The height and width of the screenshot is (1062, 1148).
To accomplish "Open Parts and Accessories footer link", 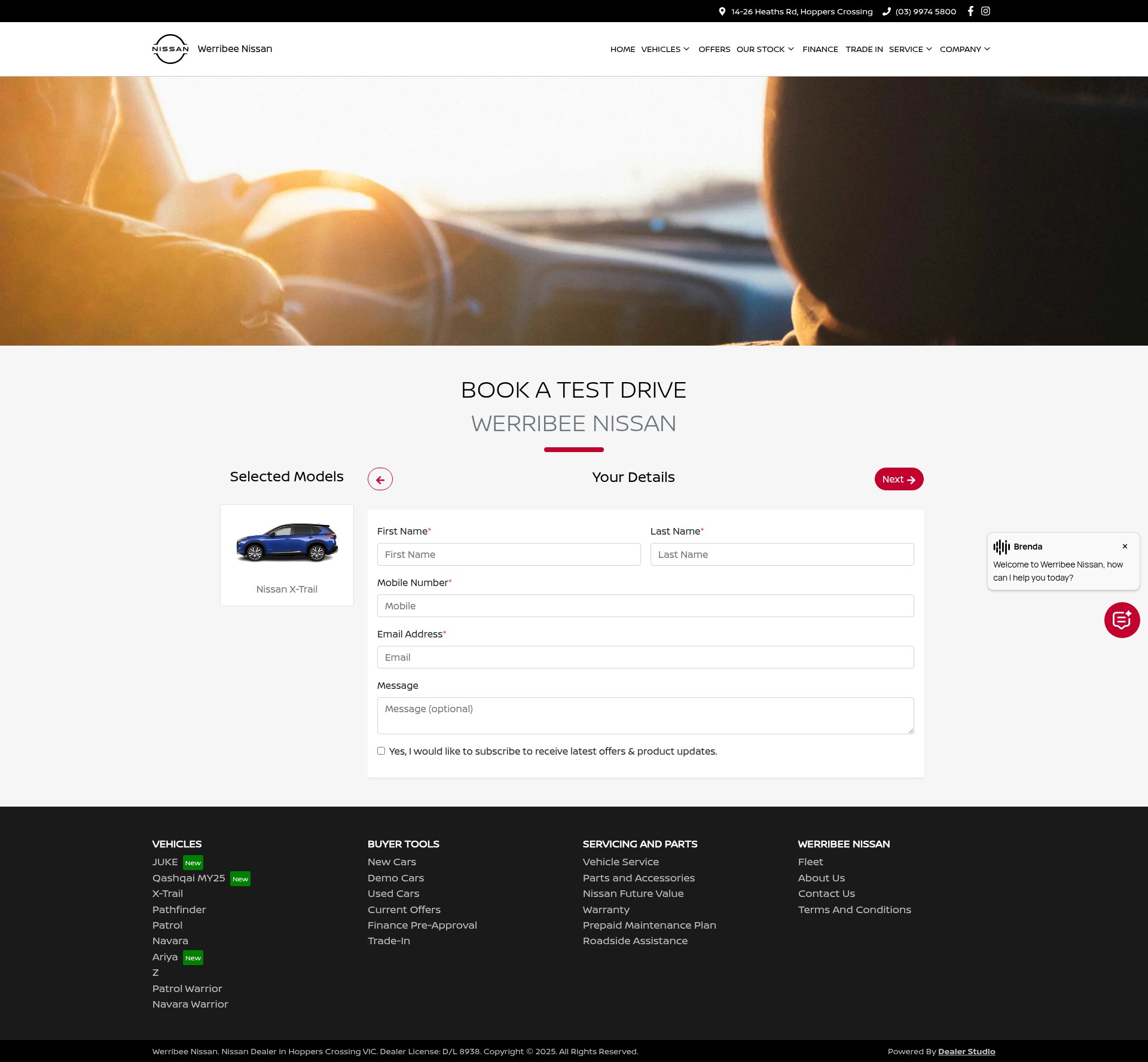I will [639, 878].
